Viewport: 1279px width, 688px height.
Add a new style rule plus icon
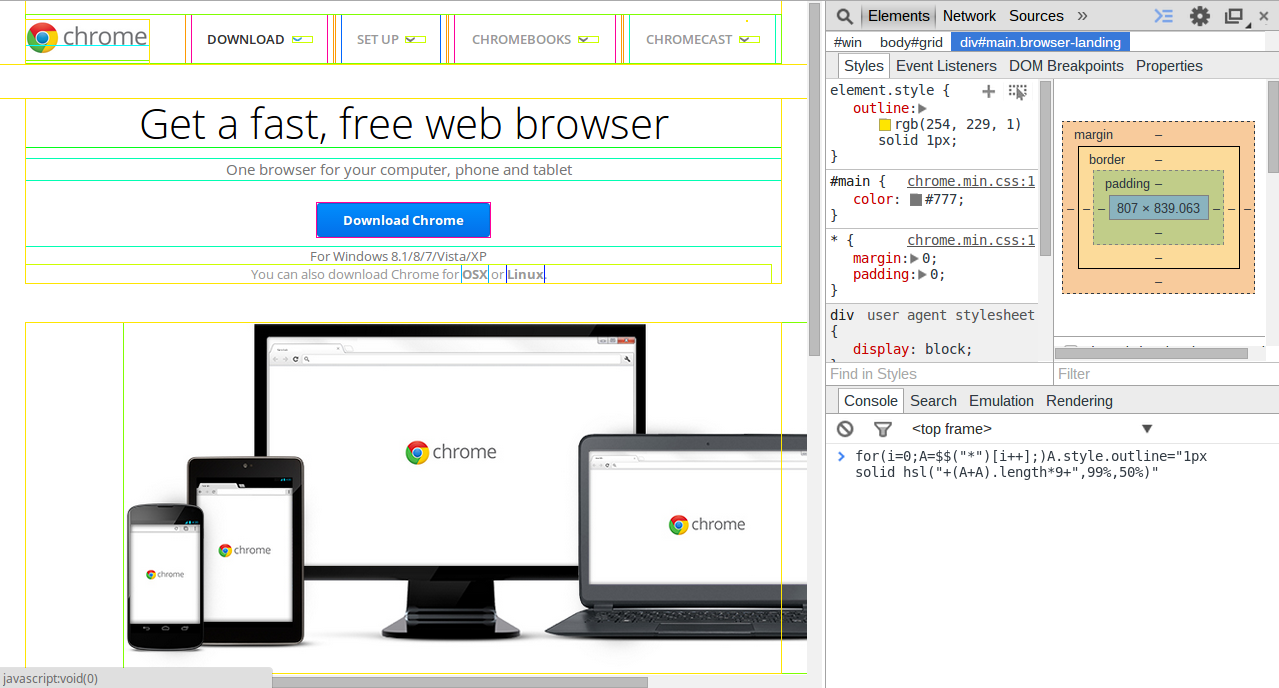[x=988, y=91]
